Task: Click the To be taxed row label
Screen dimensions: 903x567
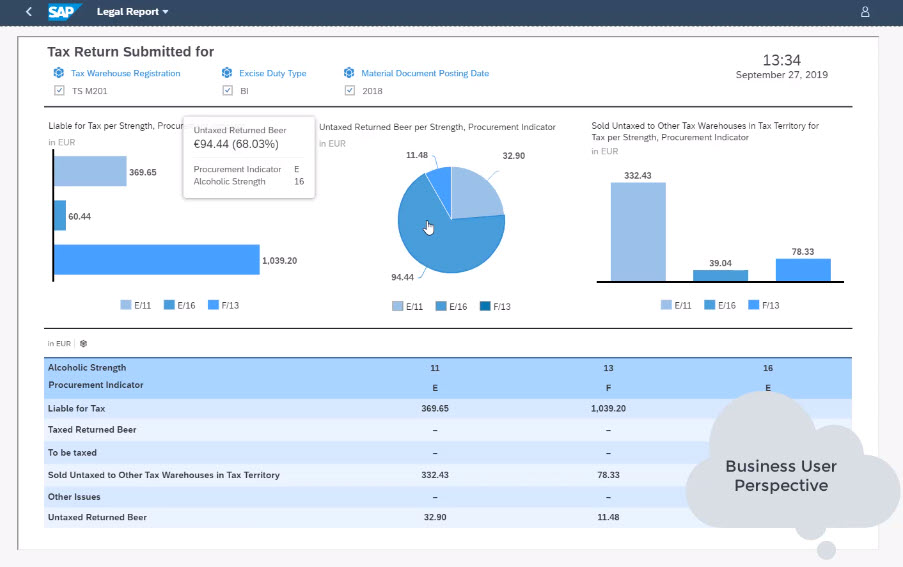Action: 72,452
